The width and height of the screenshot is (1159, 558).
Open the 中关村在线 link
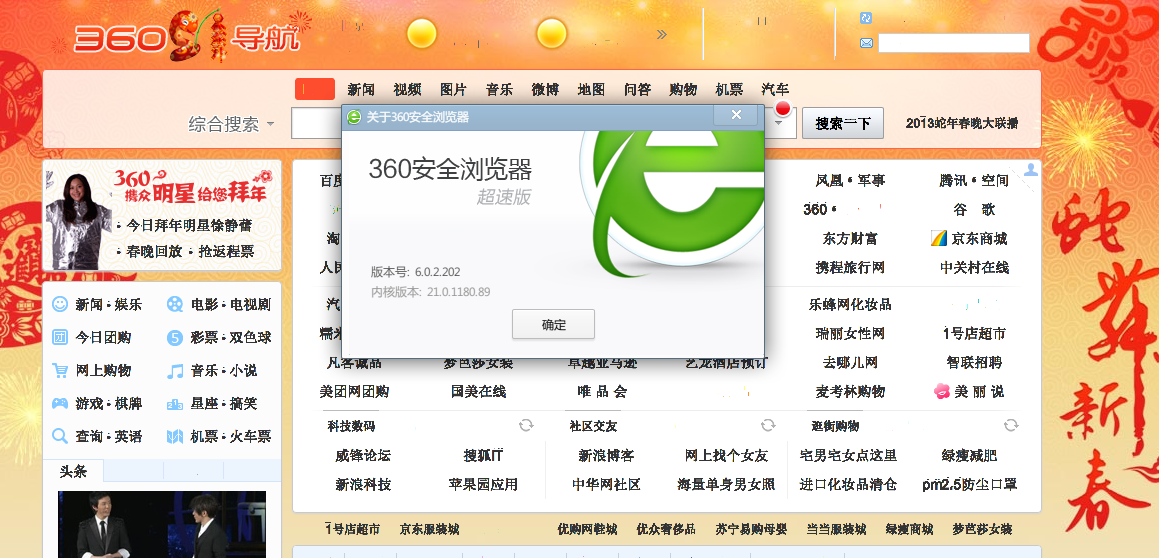974,268
